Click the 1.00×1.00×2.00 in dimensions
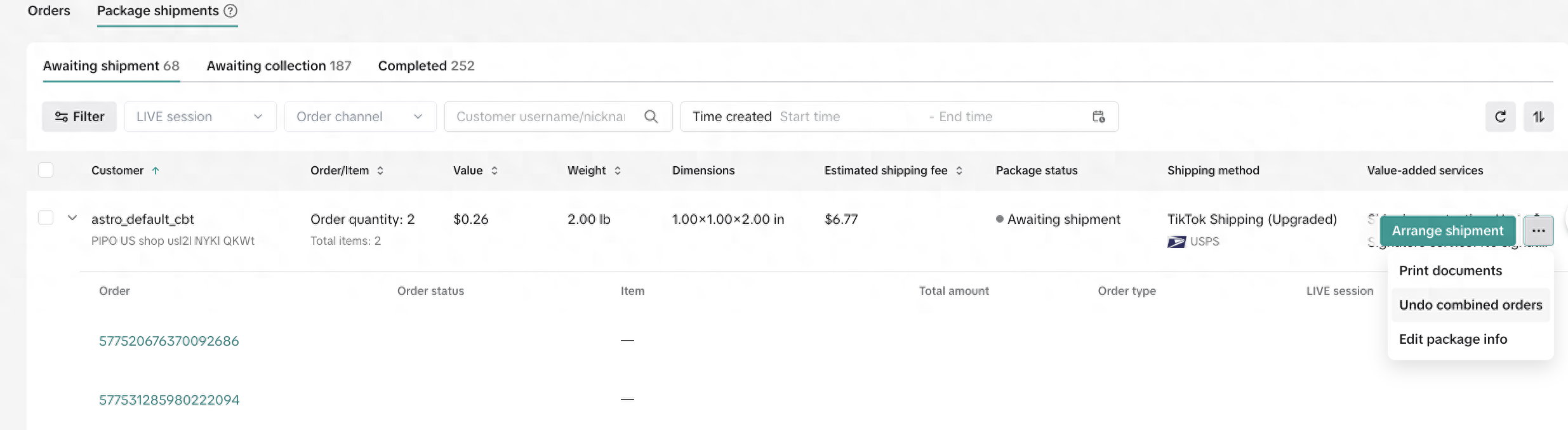The image size is (1568, 430). point(728,219)
